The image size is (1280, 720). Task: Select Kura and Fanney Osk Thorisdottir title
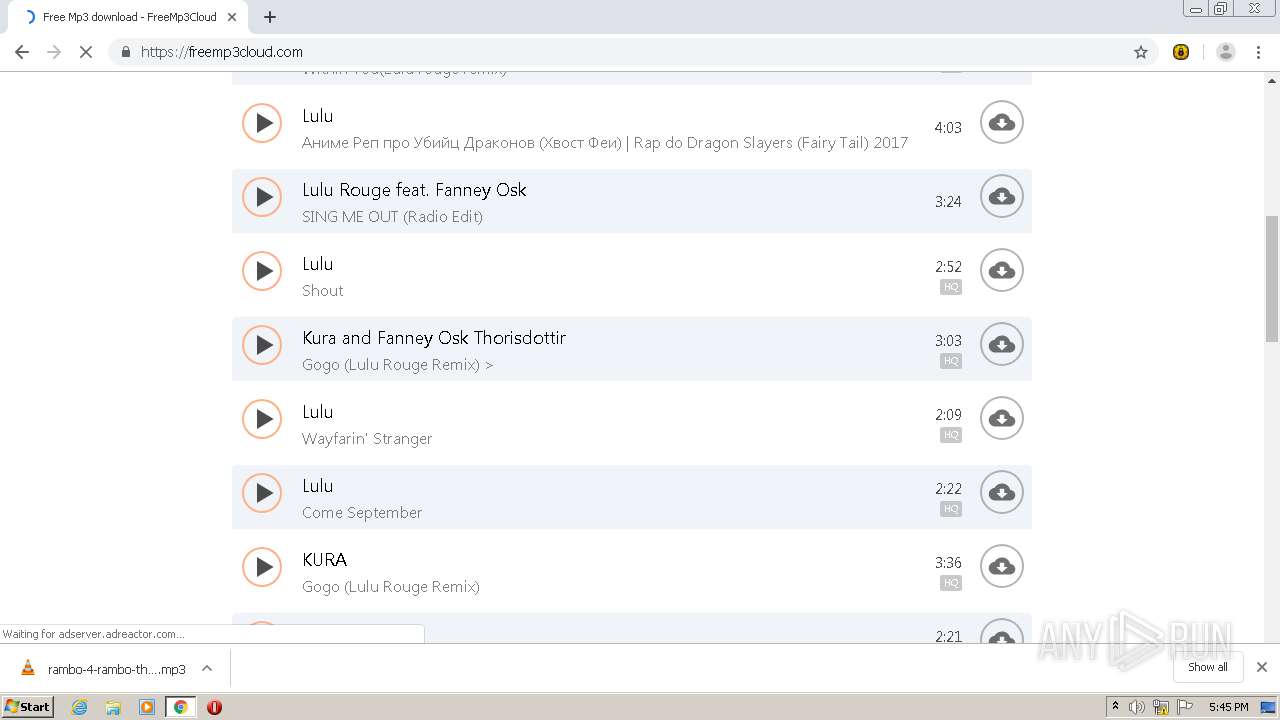(434, 338)
